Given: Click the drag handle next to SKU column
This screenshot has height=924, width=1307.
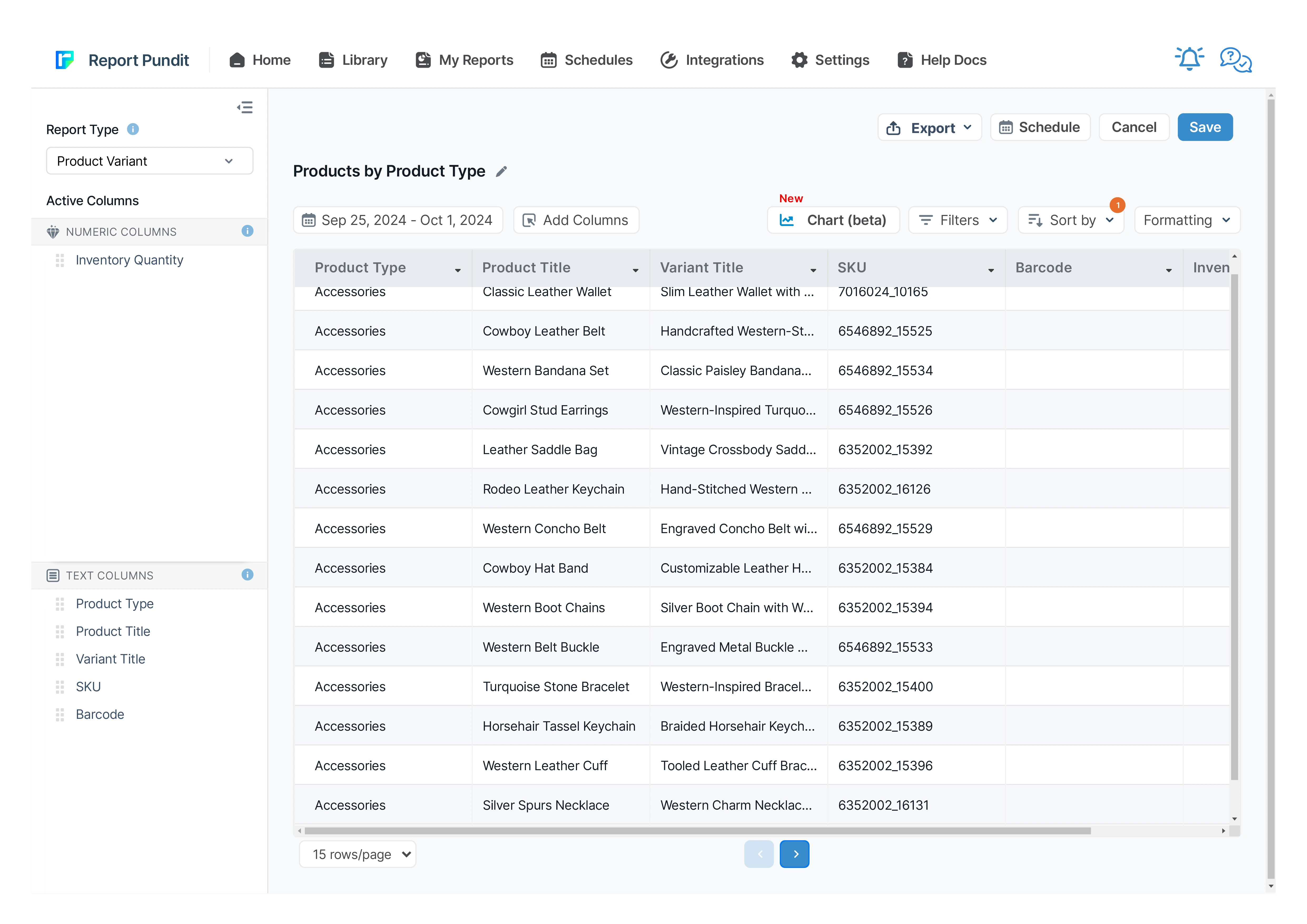Looking at the screenshot, I should (60, 687).
